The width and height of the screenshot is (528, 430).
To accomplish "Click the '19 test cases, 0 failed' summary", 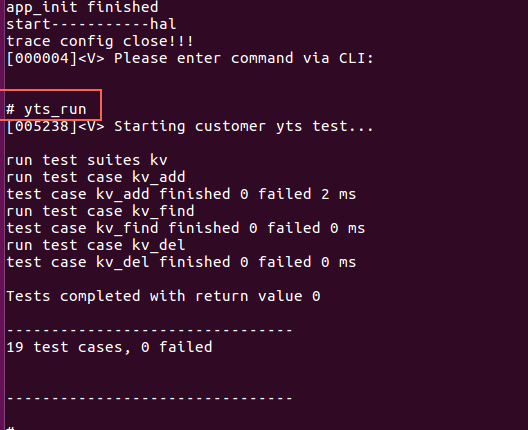I will [109, 347].
